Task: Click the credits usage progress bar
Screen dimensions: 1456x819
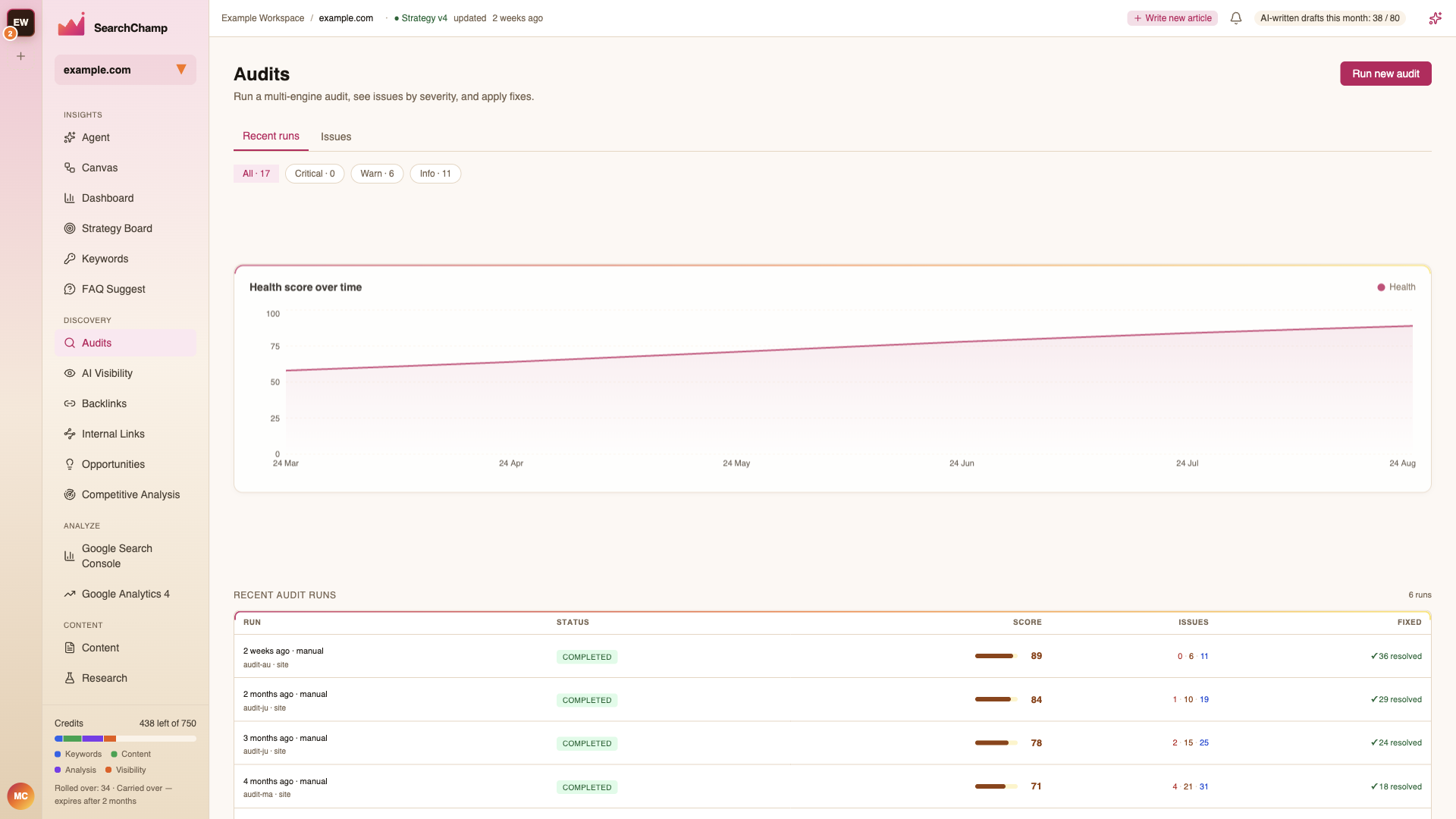Action: 125,739
